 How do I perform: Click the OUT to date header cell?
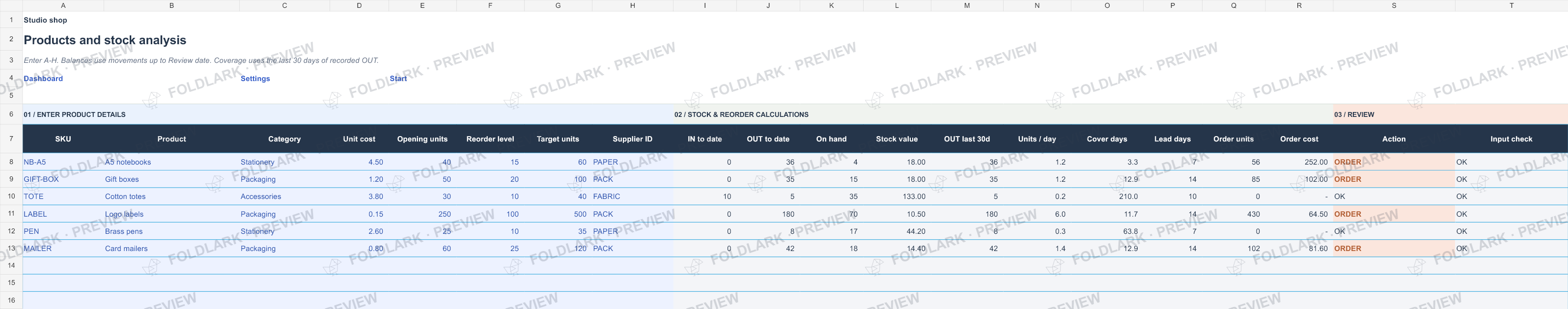point(768,139)
